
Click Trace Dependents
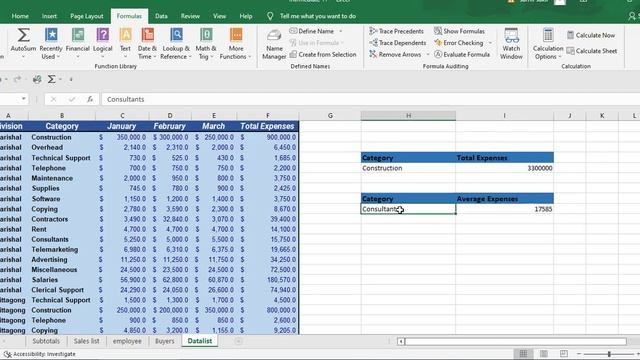[398, 42]
